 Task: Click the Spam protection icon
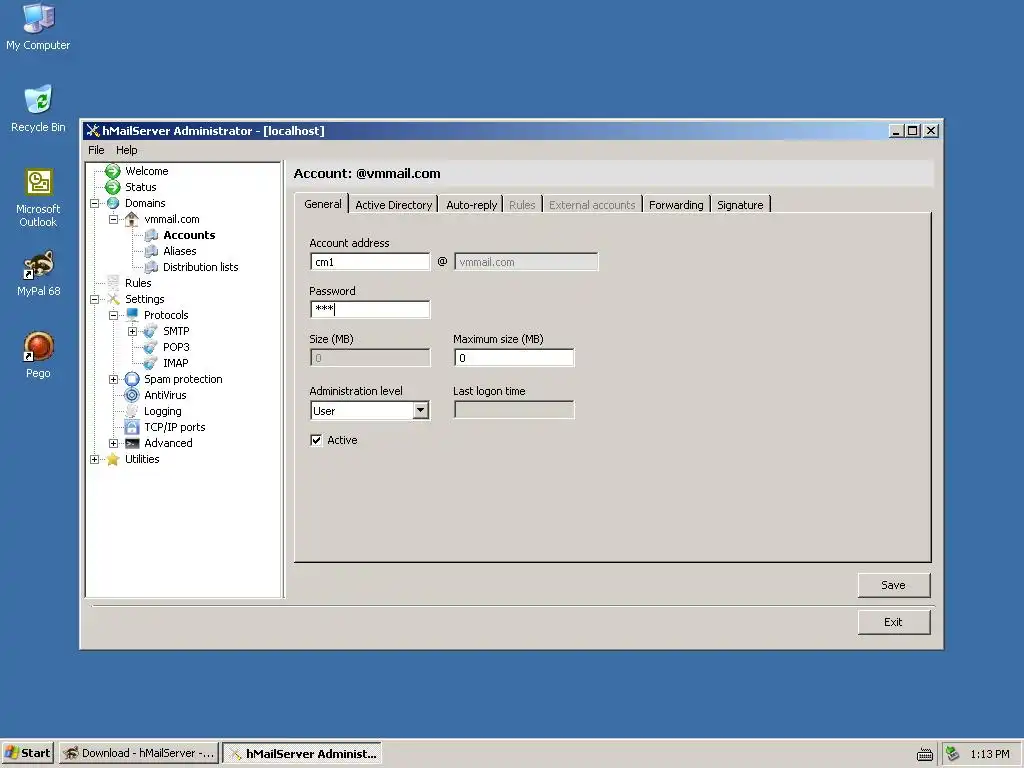coord(132,379)
